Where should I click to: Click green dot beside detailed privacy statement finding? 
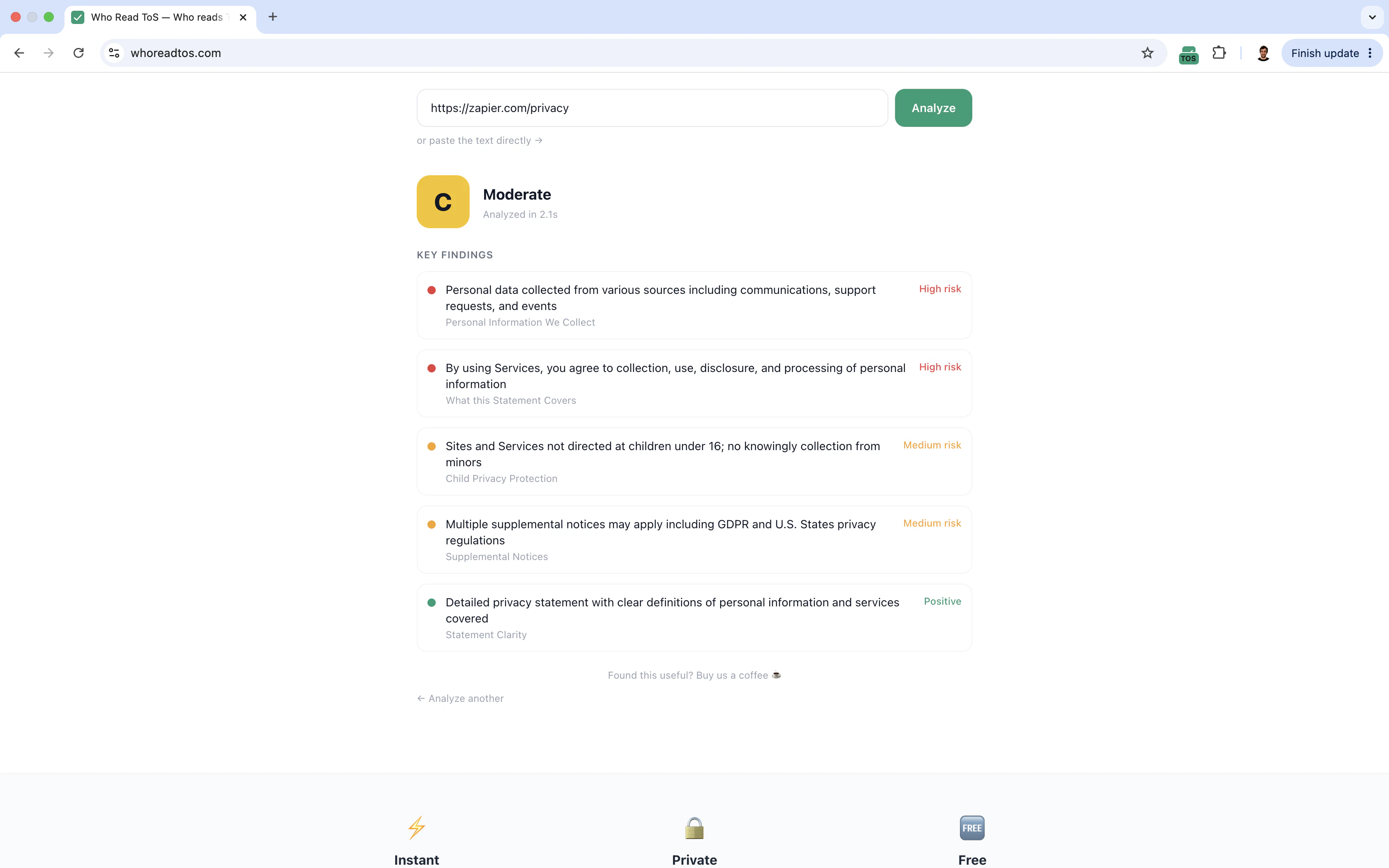pos(432,602)
